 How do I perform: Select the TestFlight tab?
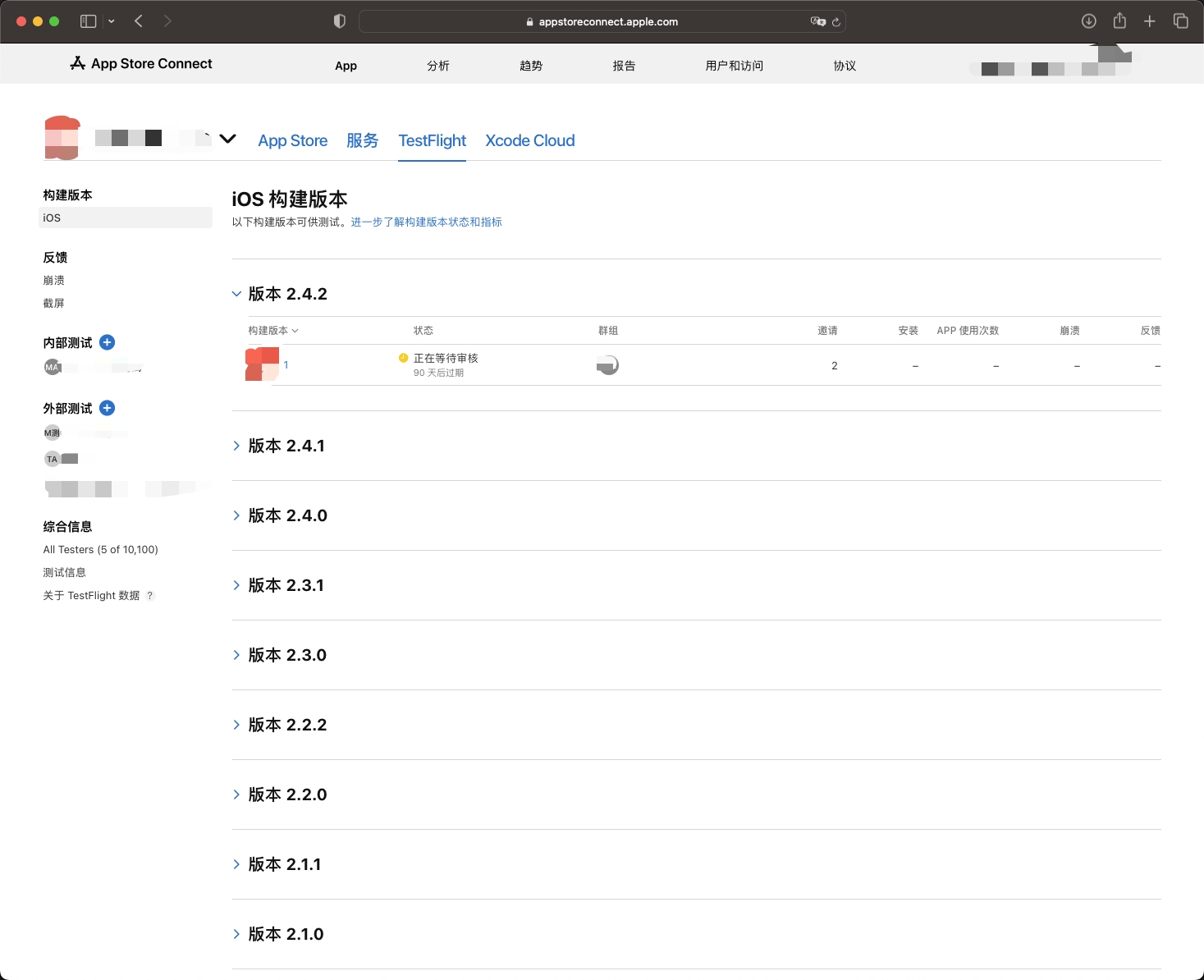(x=433, y=140)
